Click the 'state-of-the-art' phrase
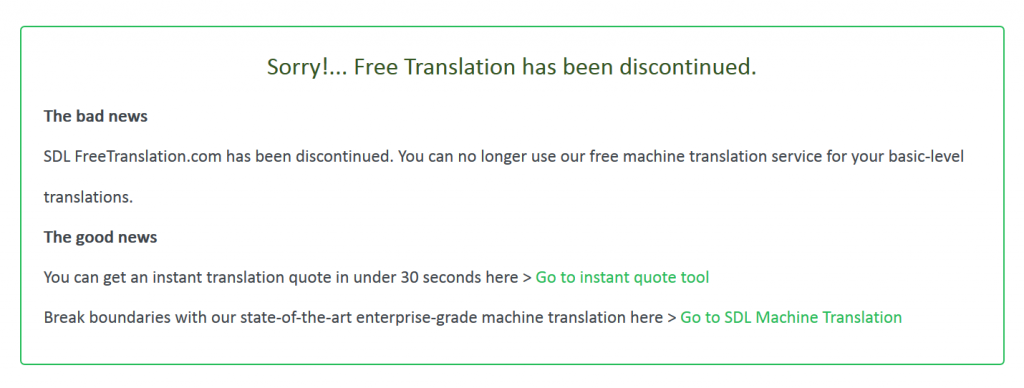Image resolution: width=1024 pixels, height=388 pixels. pyautogui.click(x=313, y=317)
